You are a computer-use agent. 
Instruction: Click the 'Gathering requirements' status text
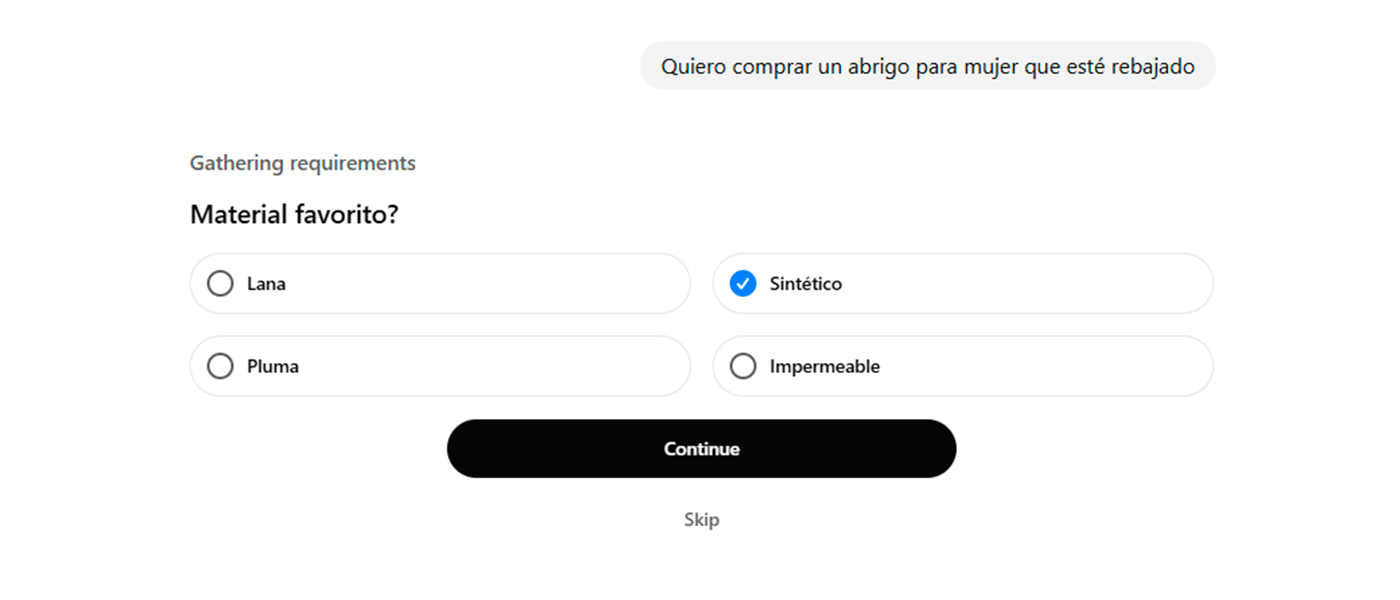point(302,163)
